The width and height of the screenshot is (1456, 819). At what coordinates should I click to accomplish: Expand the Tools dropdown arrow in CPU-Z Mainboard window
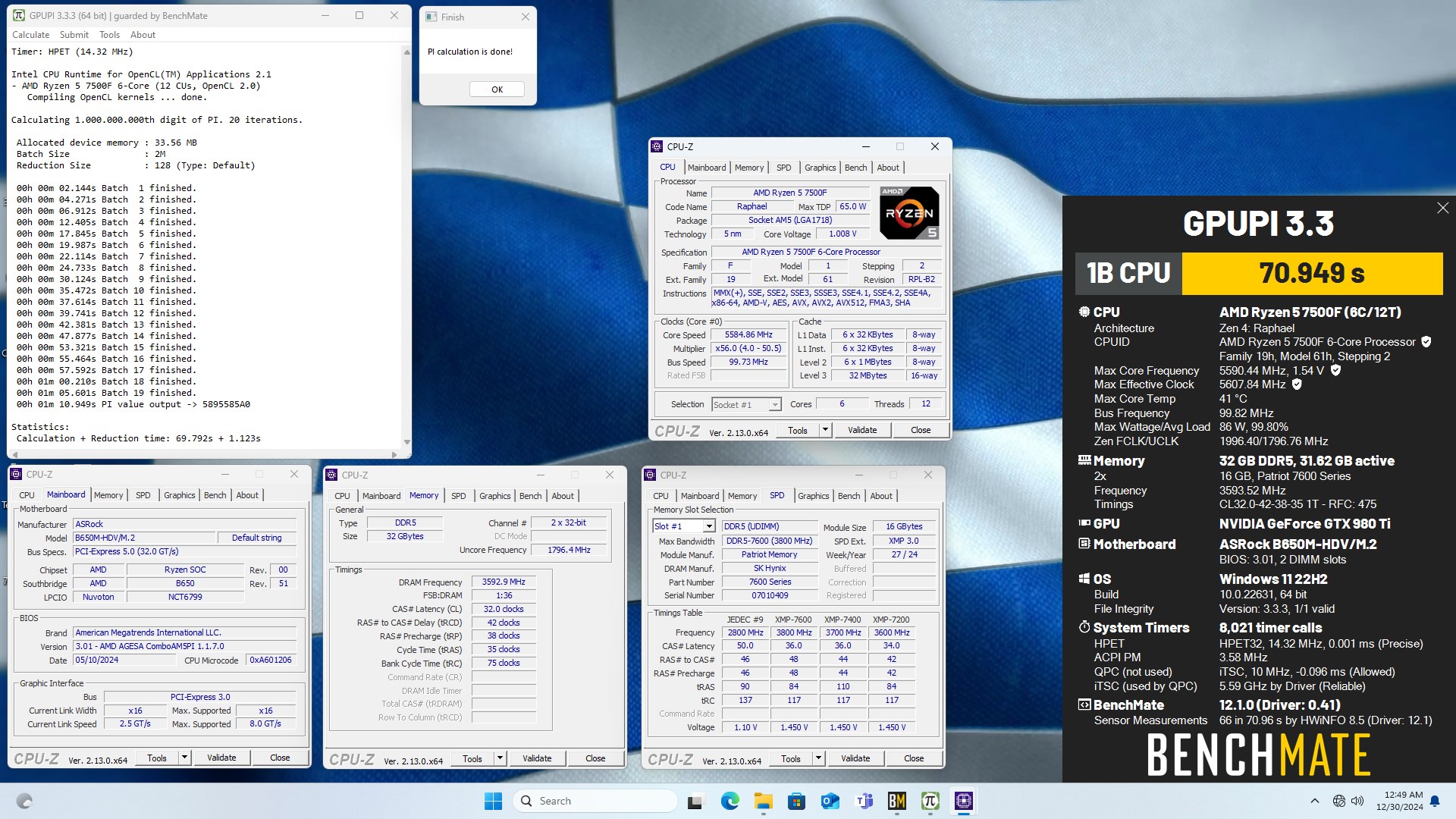(x=184, y=758)
